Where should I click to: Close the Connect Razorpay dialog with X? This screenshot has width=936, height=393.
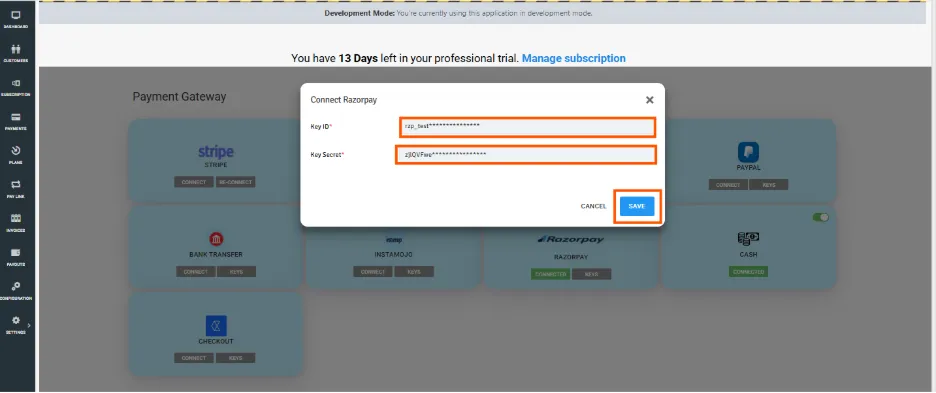pos(649,100)
